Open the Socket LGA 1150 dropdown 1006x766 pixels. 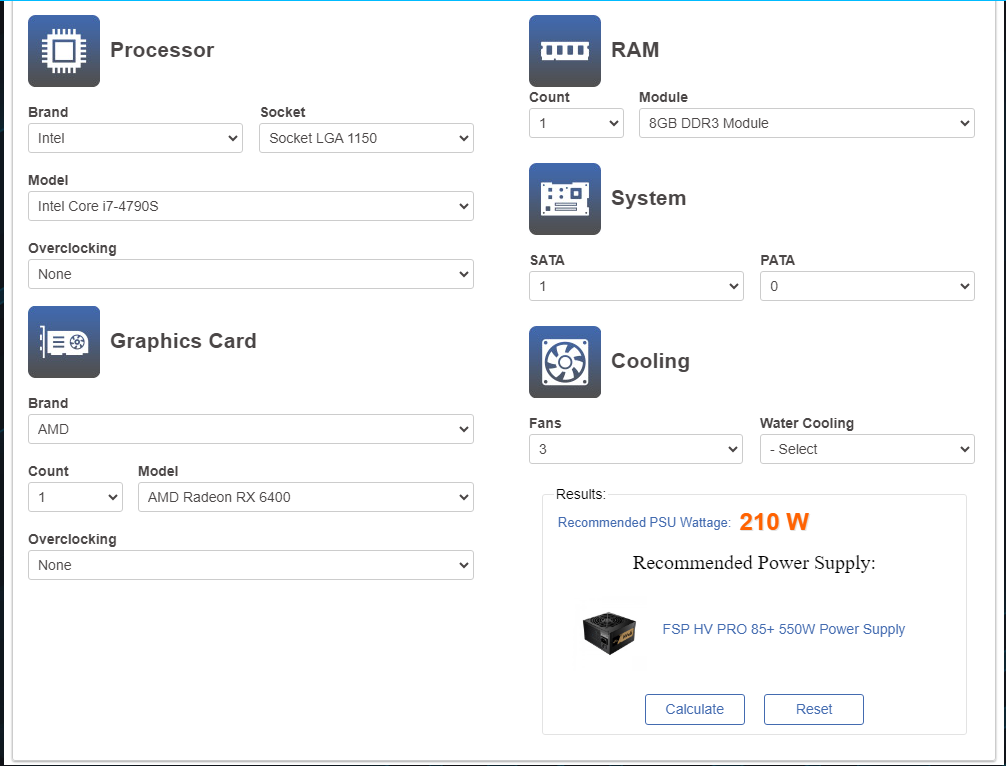tap(366, 138)
